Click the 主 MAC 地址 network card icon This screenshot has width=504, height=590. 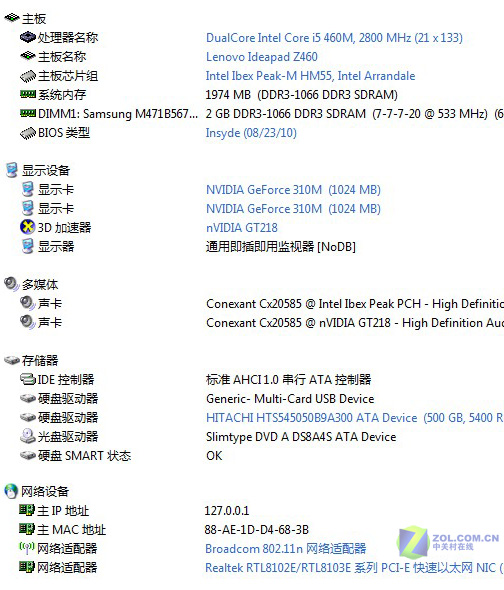[27, 529]
